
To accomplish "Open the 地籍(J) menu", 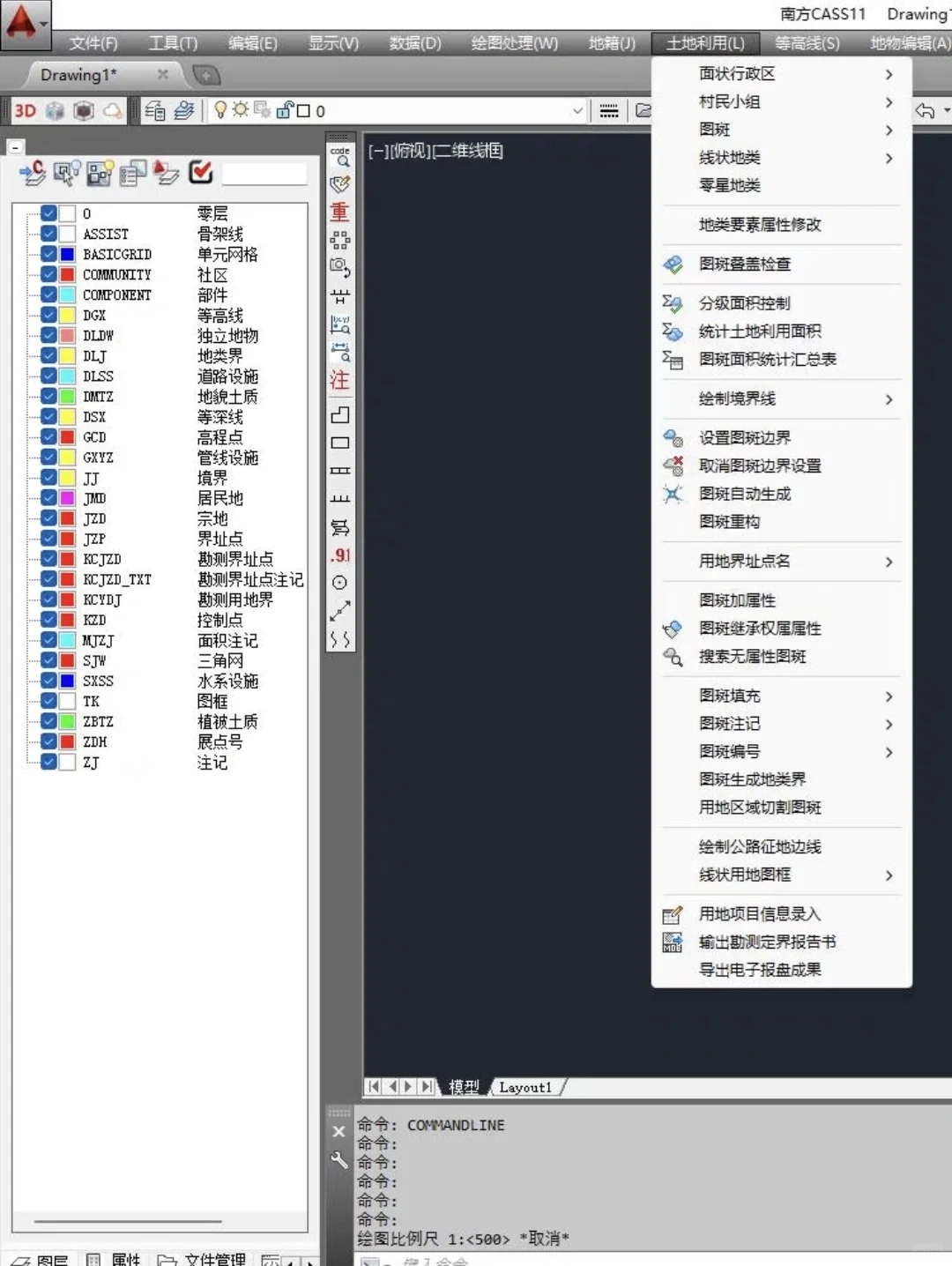I will [612, 41].
